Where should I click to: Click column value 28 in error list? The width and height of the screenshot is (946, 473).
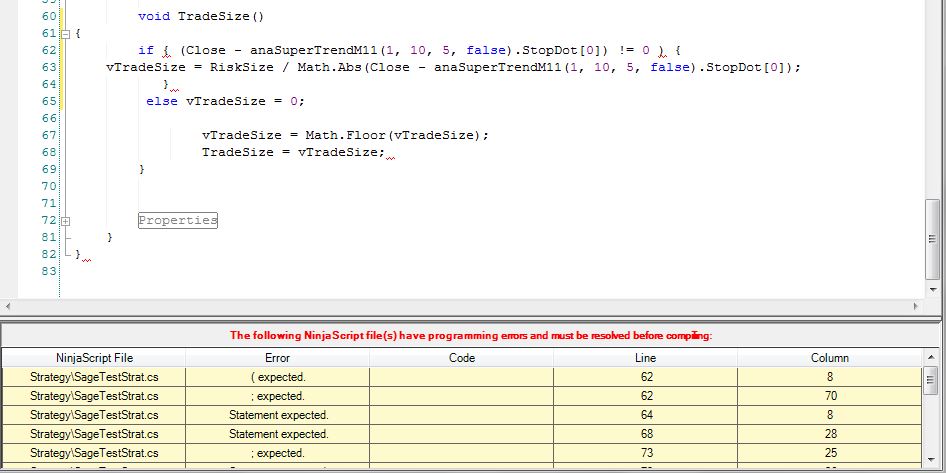click(830, 434)
